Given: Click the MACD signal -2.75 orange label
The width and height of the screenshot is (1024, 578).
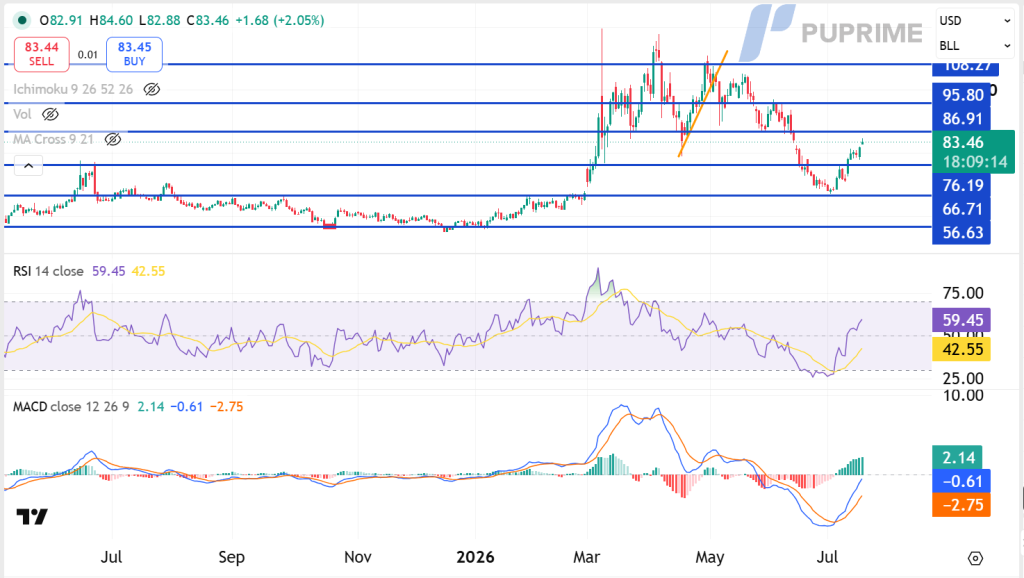Looking at the screenshot, I should [x=962, y=505].
